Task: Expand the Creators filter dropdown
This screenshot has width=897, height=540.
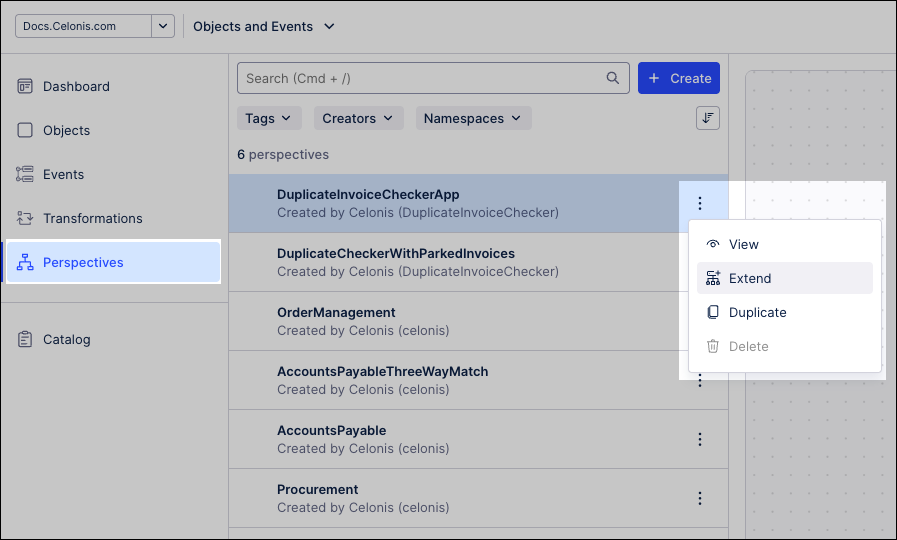Action: tap(358, 118)
